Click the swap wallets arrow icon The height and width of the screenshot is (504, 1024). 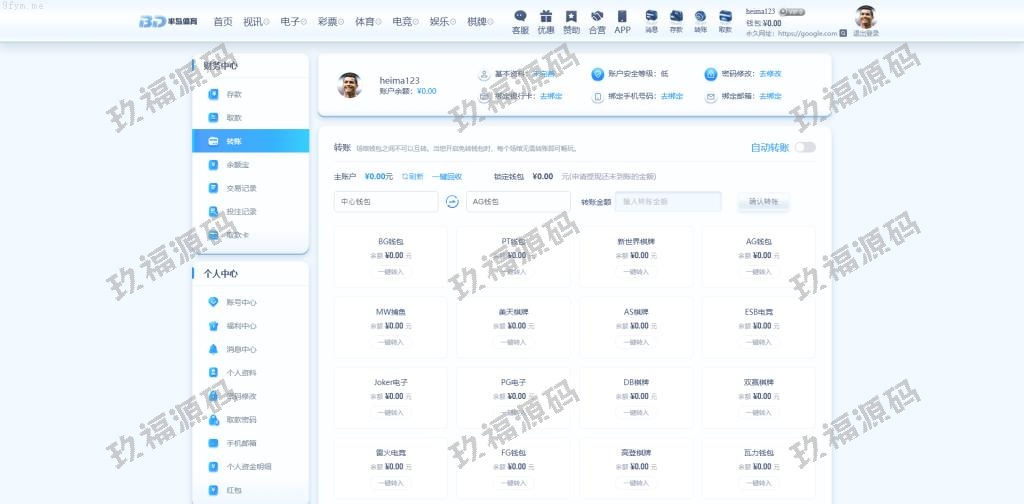(x=452, y=202)
